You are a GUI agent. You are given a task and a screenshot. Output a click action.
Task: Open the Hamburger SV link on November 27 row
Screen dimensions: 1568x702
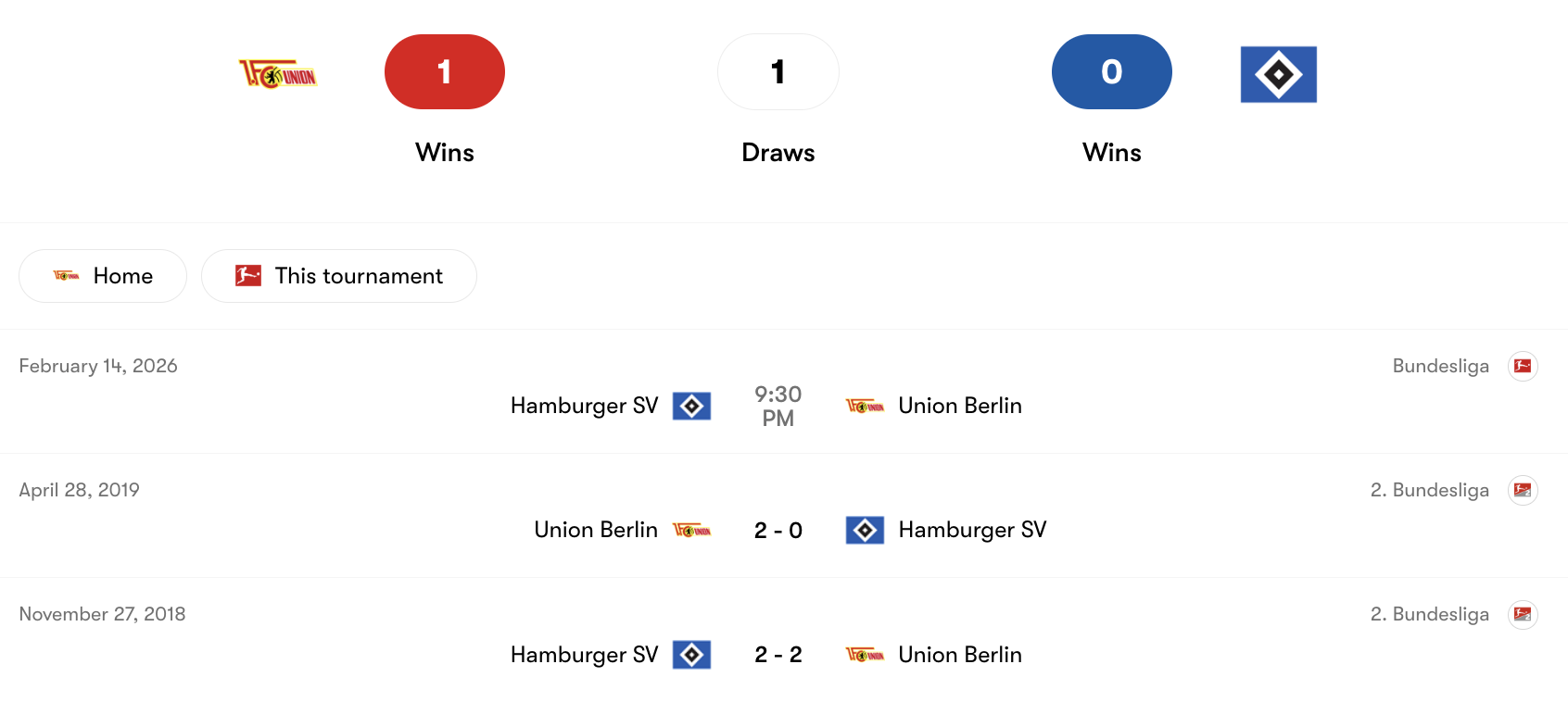[583, 655]
